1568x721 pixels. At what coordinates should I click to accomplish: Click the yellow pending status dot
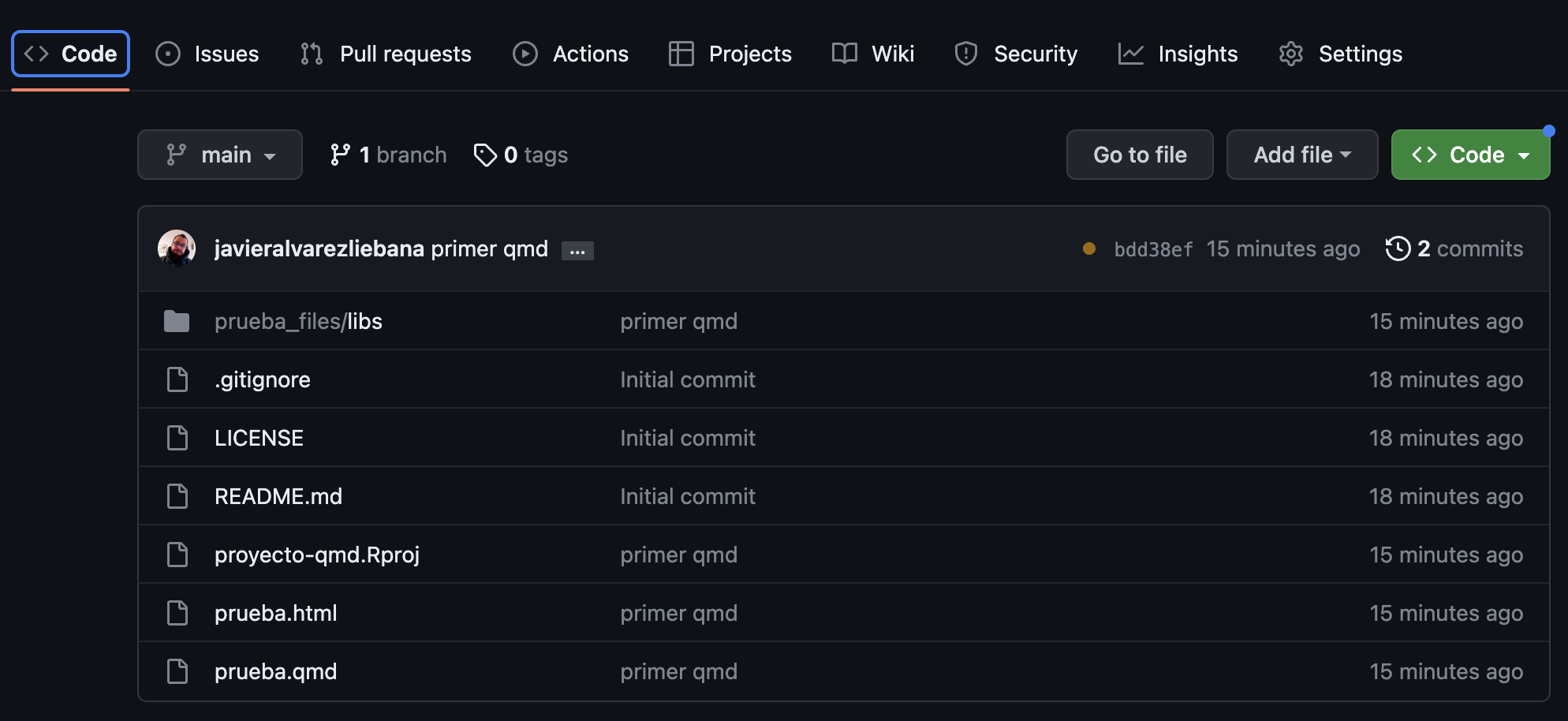1089,248
